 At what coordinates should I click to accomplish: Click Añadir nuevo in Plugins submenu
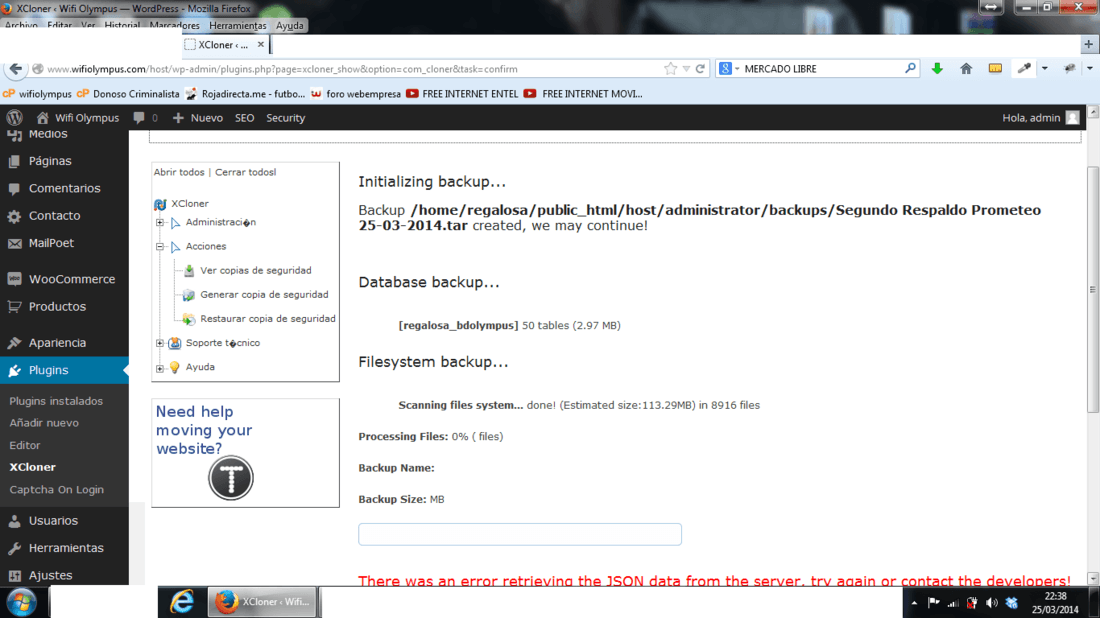pyautogui.click(x=43, y=423)
